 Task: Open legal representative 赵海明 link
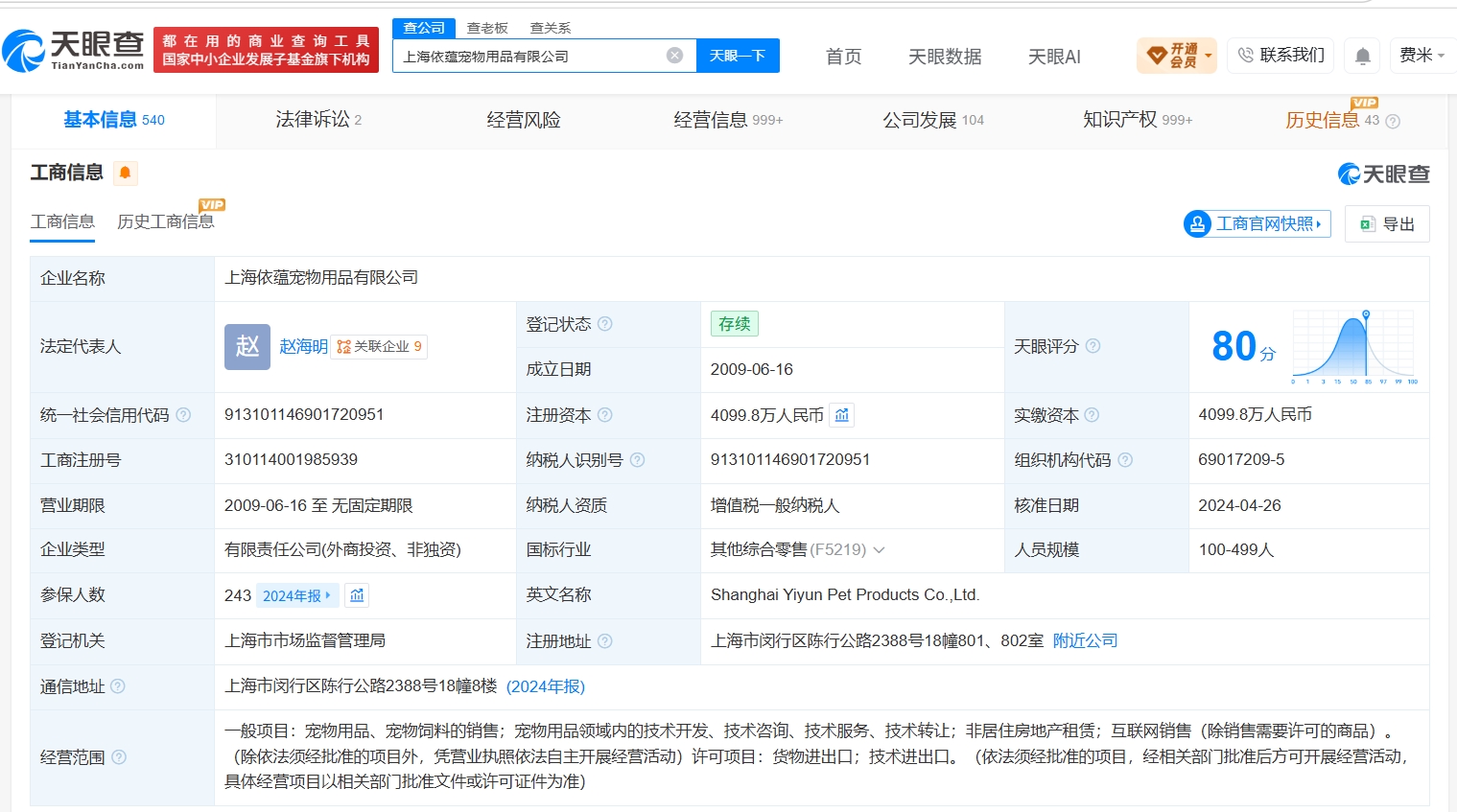click(303, 346)
